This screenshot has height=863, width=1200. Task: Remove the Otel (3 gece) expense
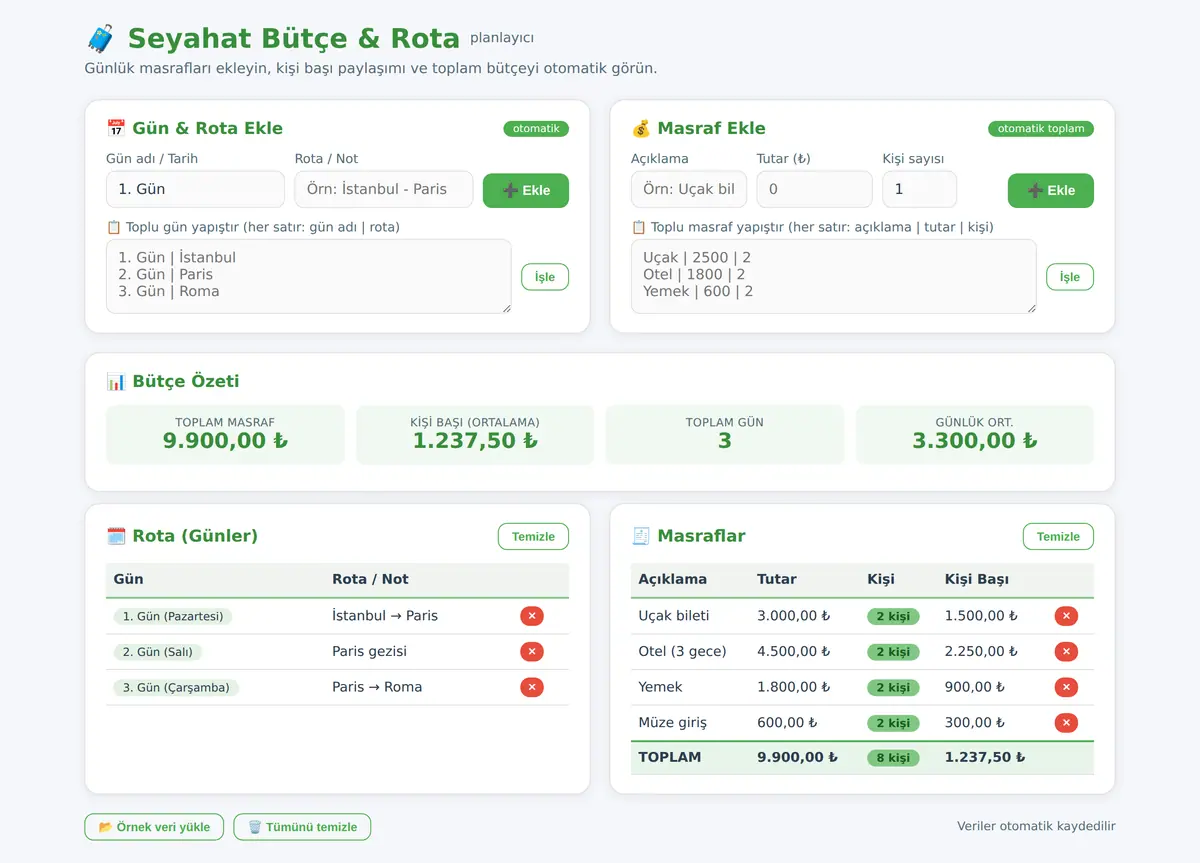pos(1066,652)
